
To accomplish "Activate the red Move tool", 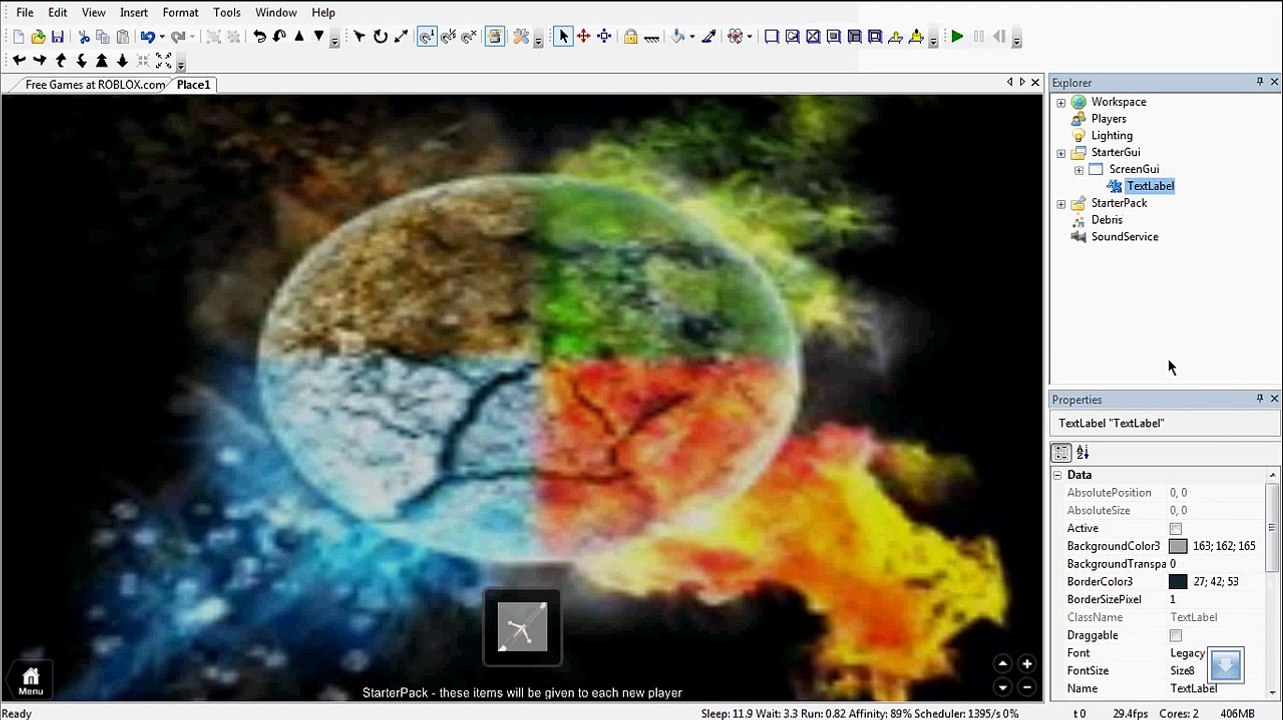I will 583,37.
